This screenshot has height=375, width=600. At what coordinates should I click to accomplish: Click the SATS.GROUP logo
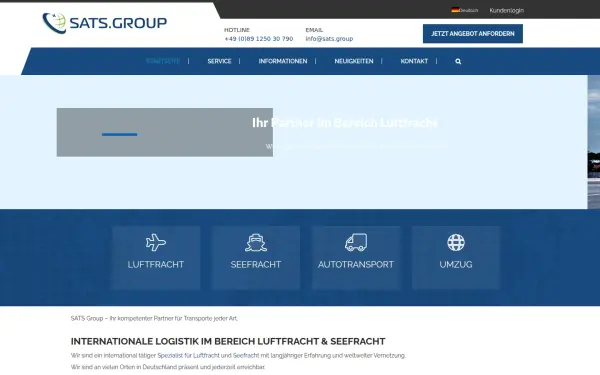click(x=104, y=23)
